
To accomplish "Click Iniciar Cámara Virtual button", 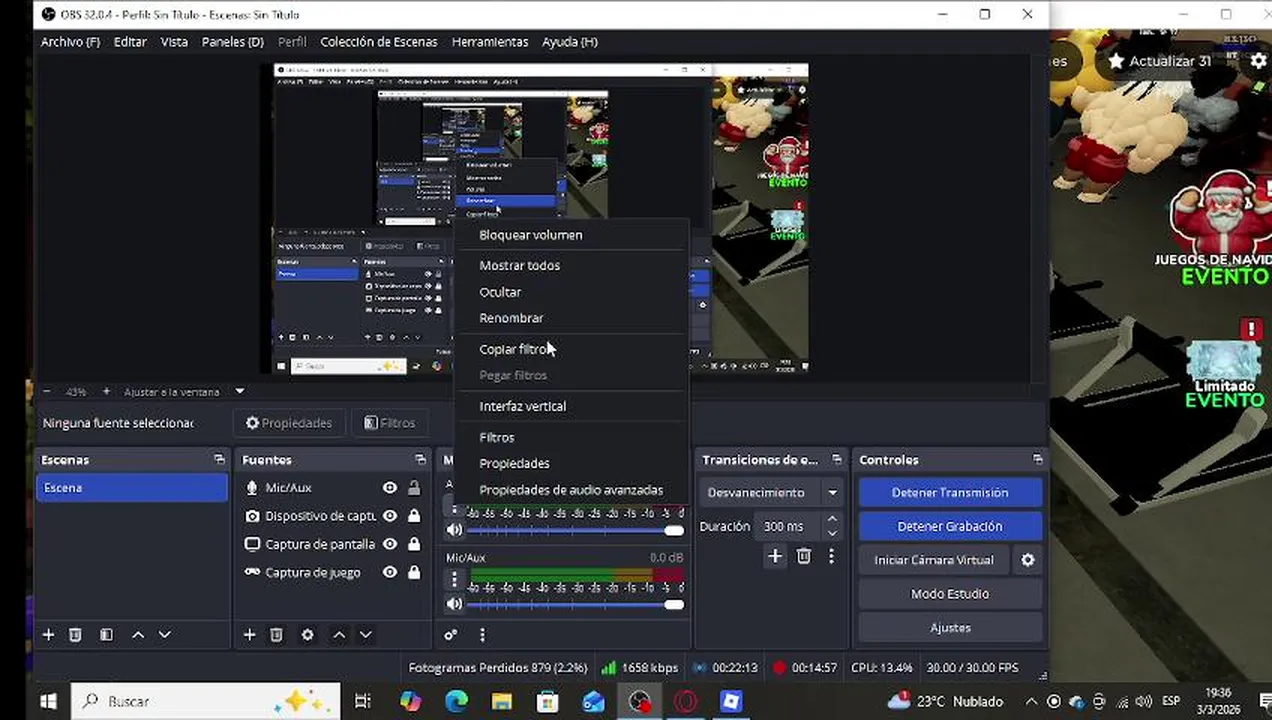I will (x=934, y=560).
